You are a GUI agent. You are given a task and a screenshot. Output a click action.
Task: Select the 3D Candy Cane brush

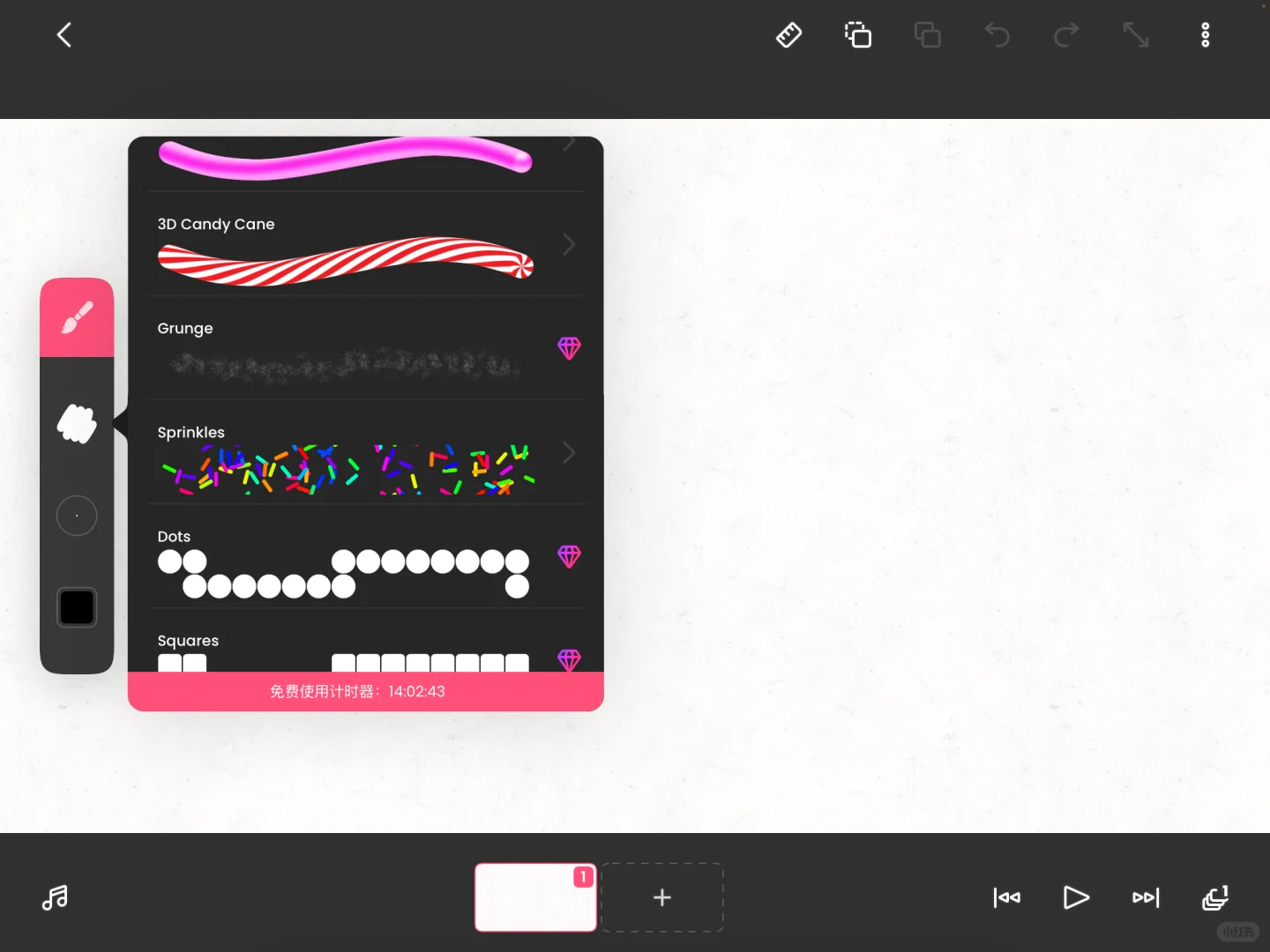tap(366, 244)
